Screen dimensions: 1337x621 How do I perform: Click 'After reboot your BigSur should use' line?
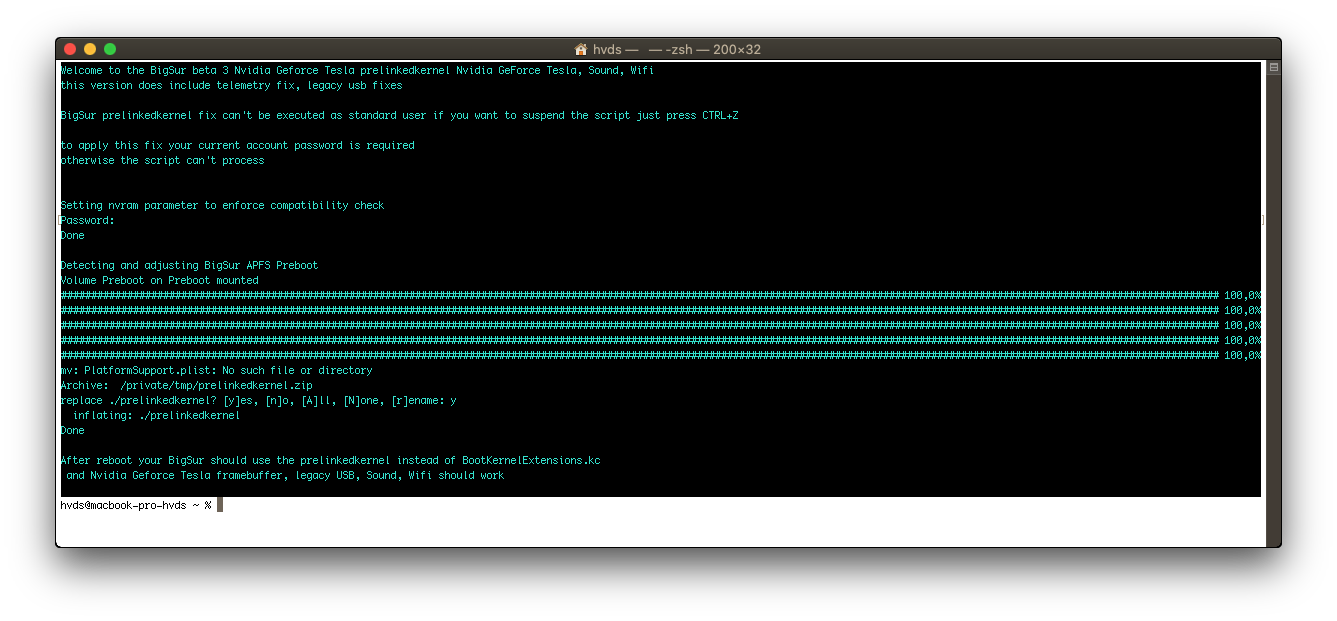point(330,460)
